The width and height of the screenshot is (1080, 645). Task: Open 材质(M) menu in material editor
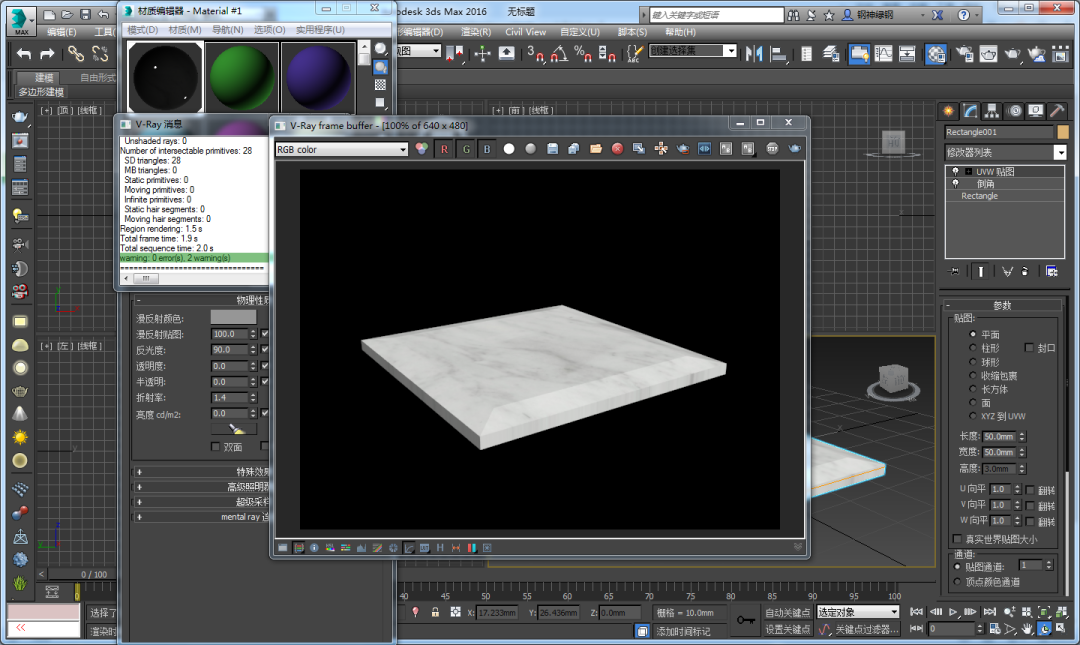coord(185,30)
